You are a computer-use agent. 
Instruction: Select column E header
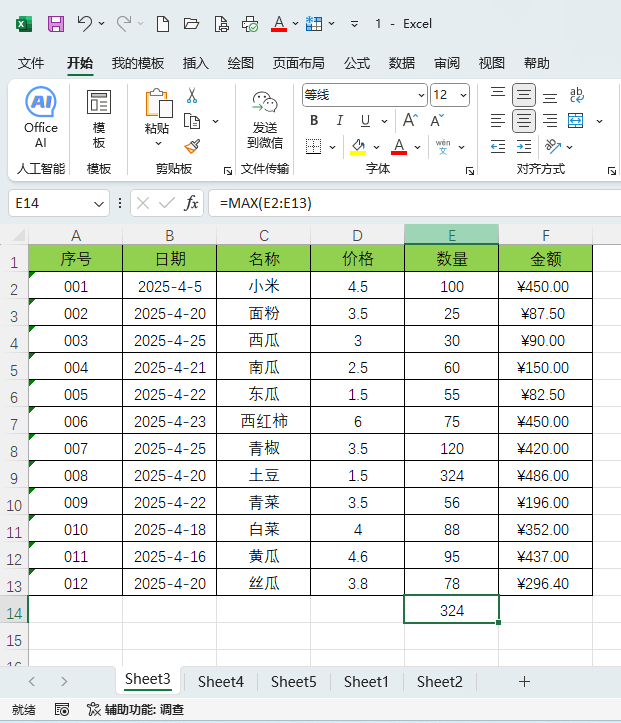pos(452,235)
